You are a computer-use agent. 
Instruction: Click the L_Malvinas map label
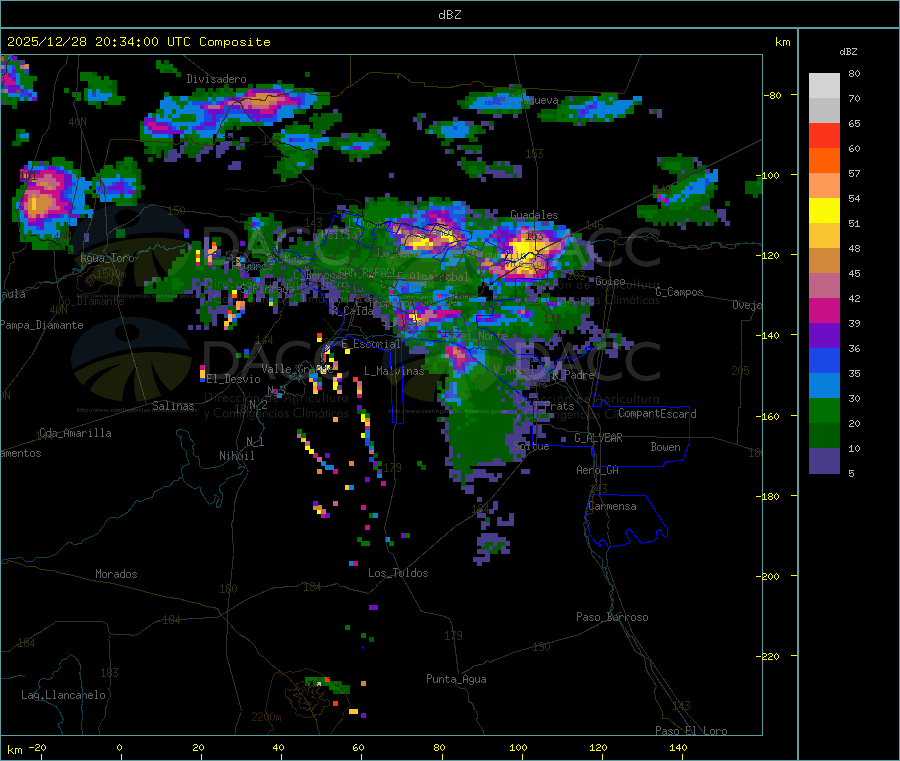pyautogui.click(x=394, y=371)
